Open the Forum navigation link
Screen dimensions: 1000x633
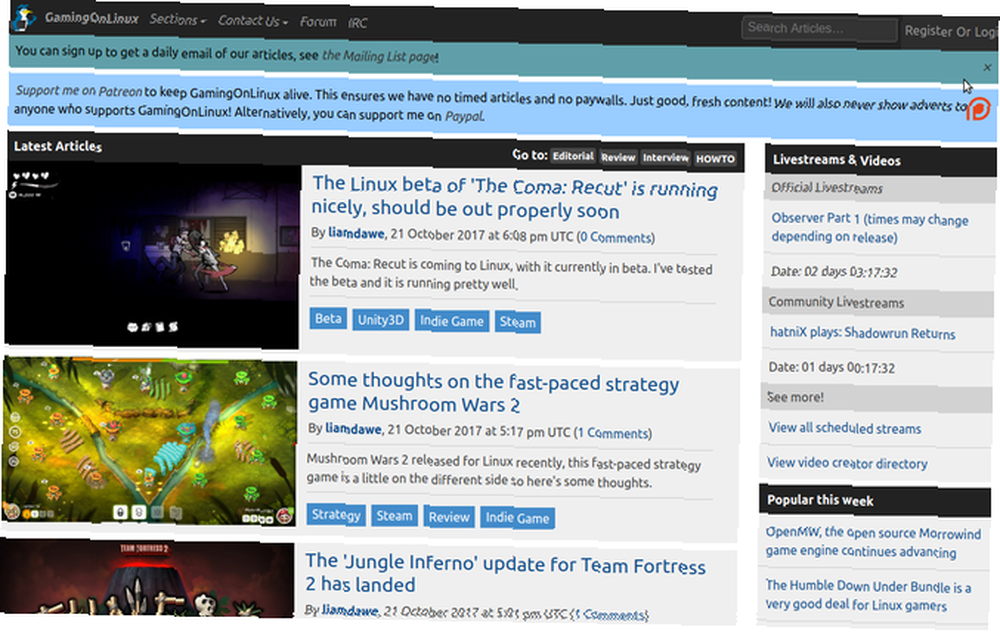pos(318,22)
